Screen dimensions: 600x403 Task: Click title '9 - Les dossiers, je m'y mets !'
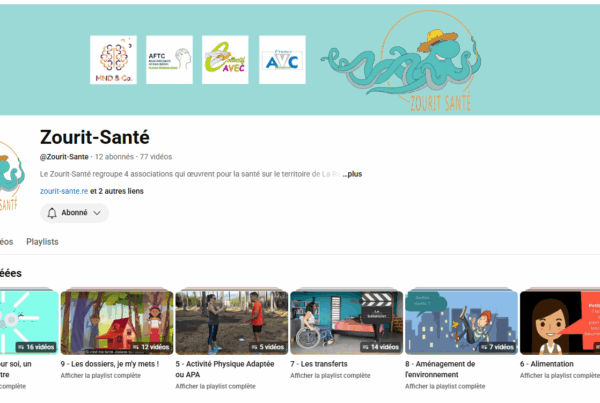coord(109,364)
